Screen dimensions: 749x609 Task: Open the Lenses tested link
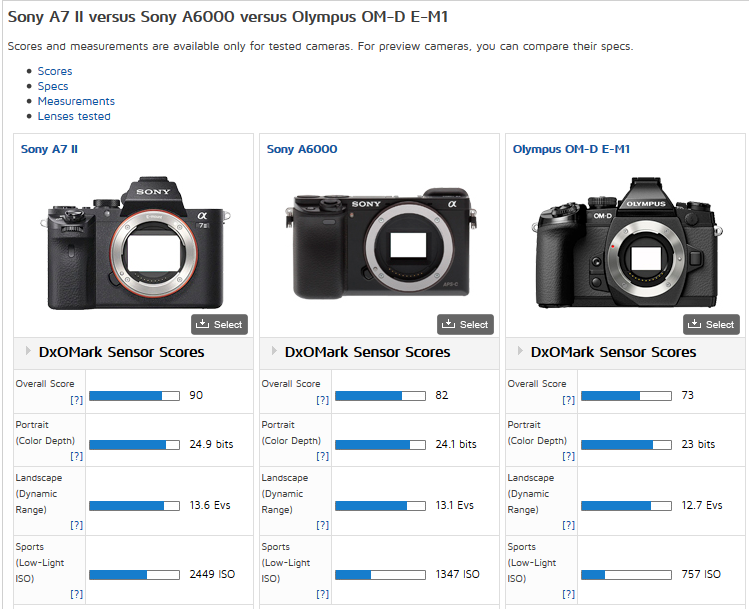point(74,116)
